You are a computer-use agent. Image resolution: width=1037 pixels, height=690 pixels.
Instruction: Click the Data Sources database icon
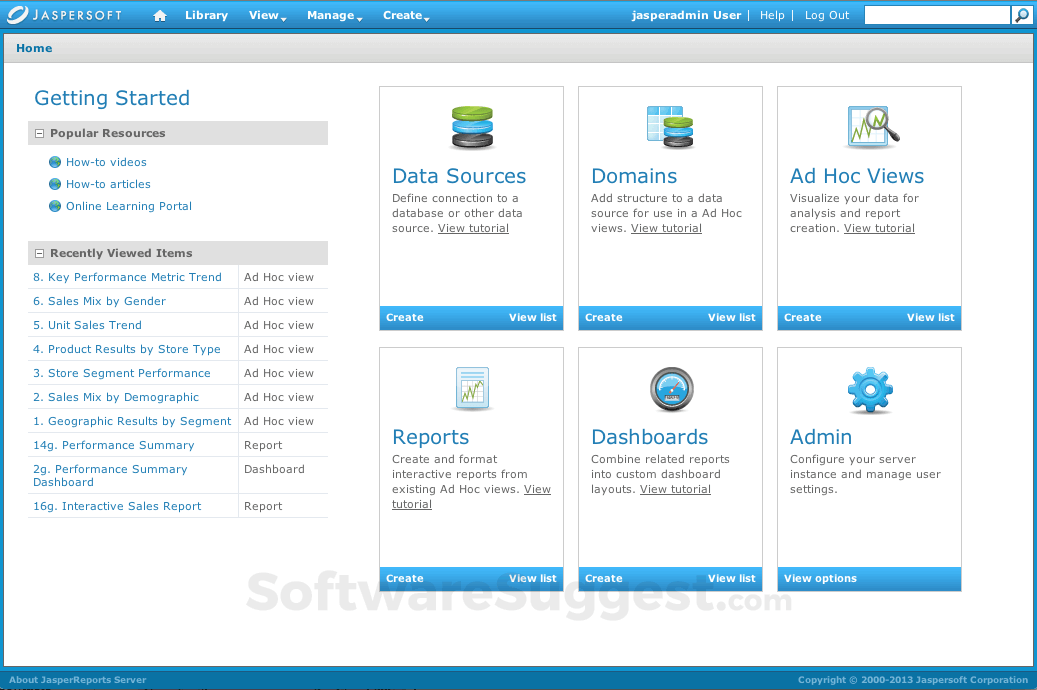(x=471, y=126)
